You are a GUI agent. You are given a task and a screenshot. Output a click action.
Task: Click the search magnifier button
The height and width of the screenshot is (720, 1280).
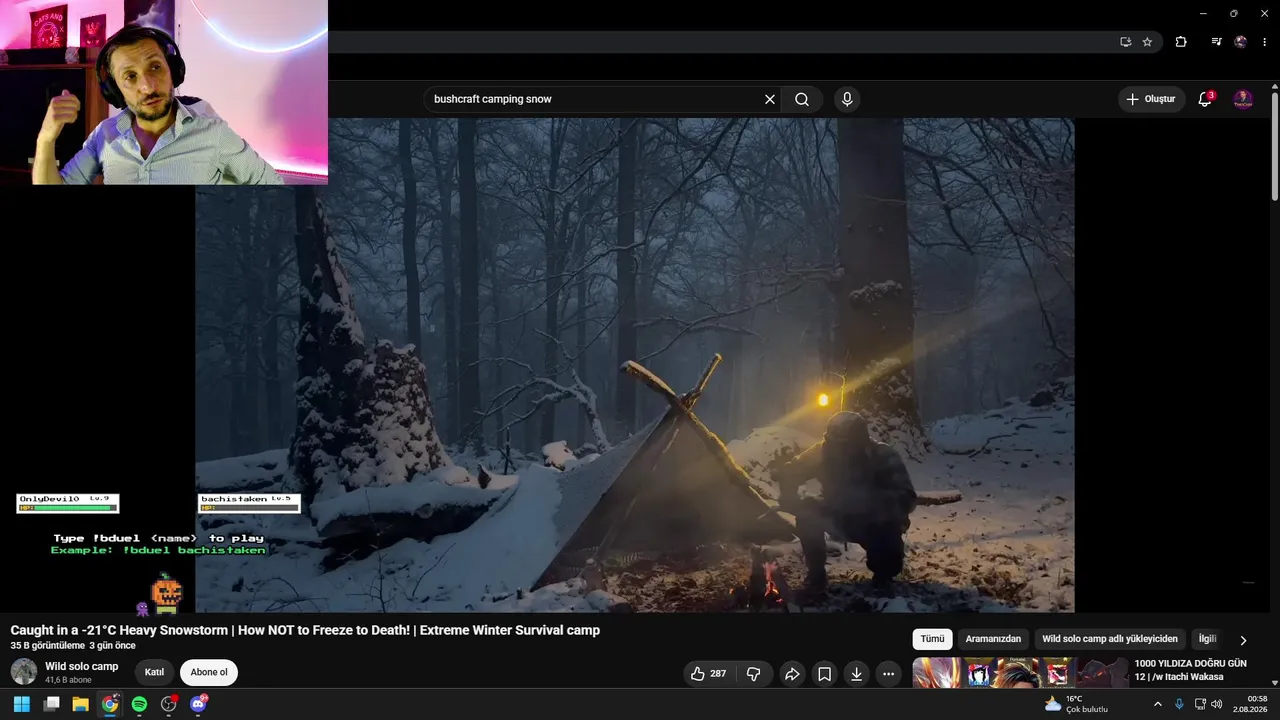click(802, 99)
